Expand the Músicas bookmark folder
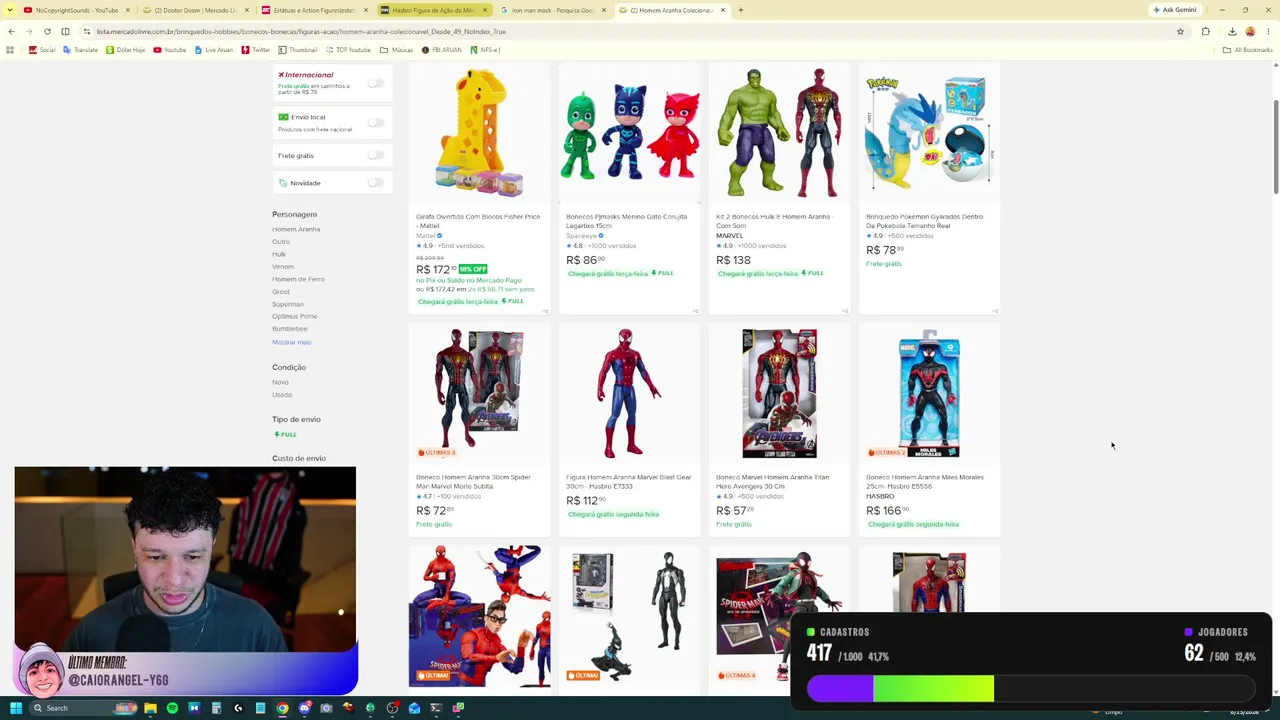1280x720 pixels. 396,49
